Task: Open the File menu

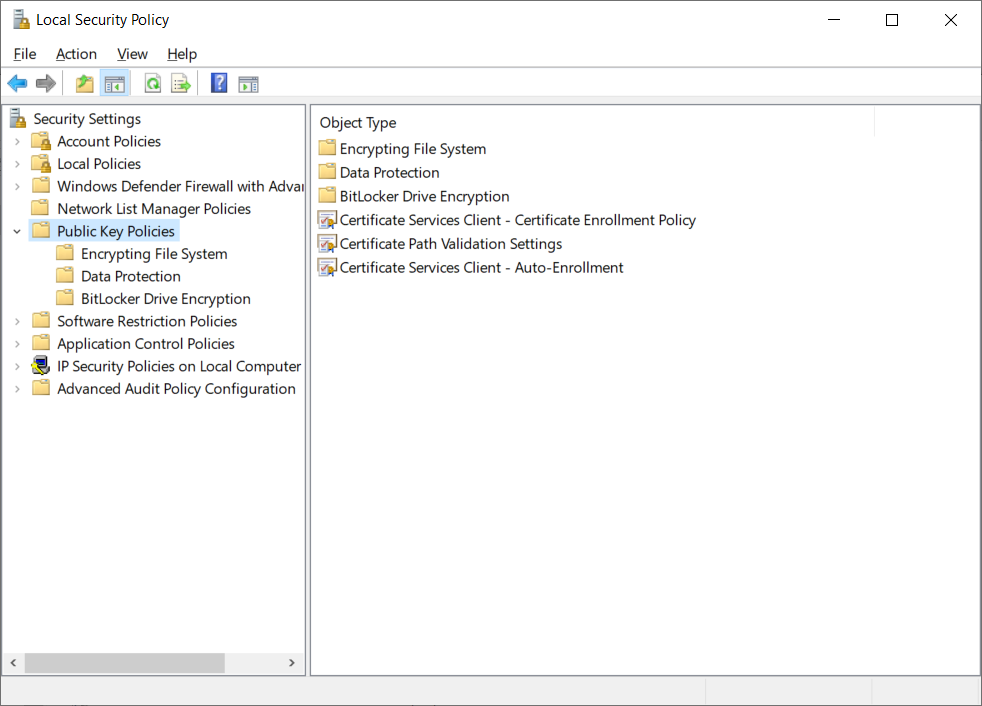Action: [25, 54]
